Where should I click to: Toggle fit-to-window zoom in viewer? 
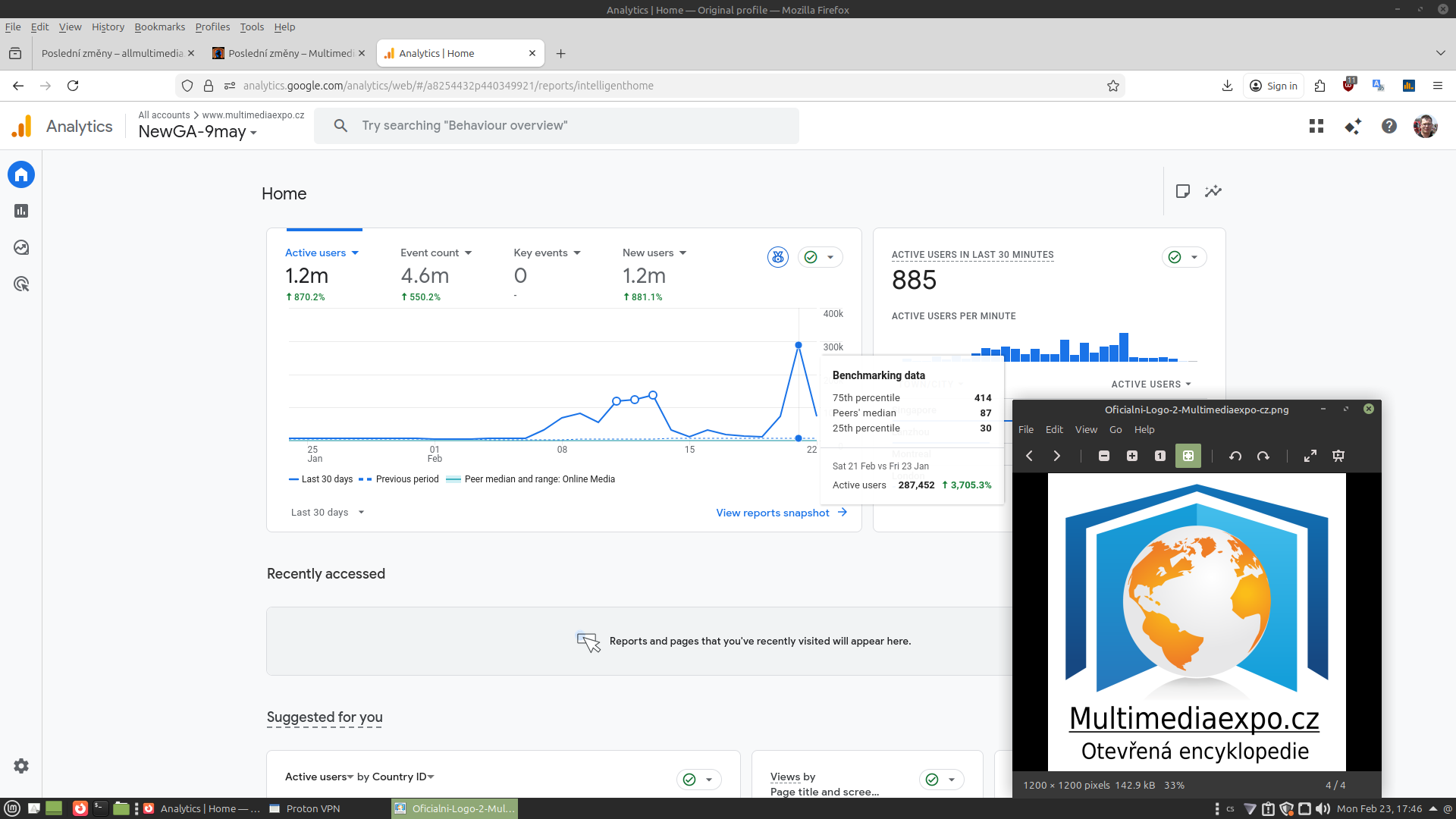tap(1188, 456)
